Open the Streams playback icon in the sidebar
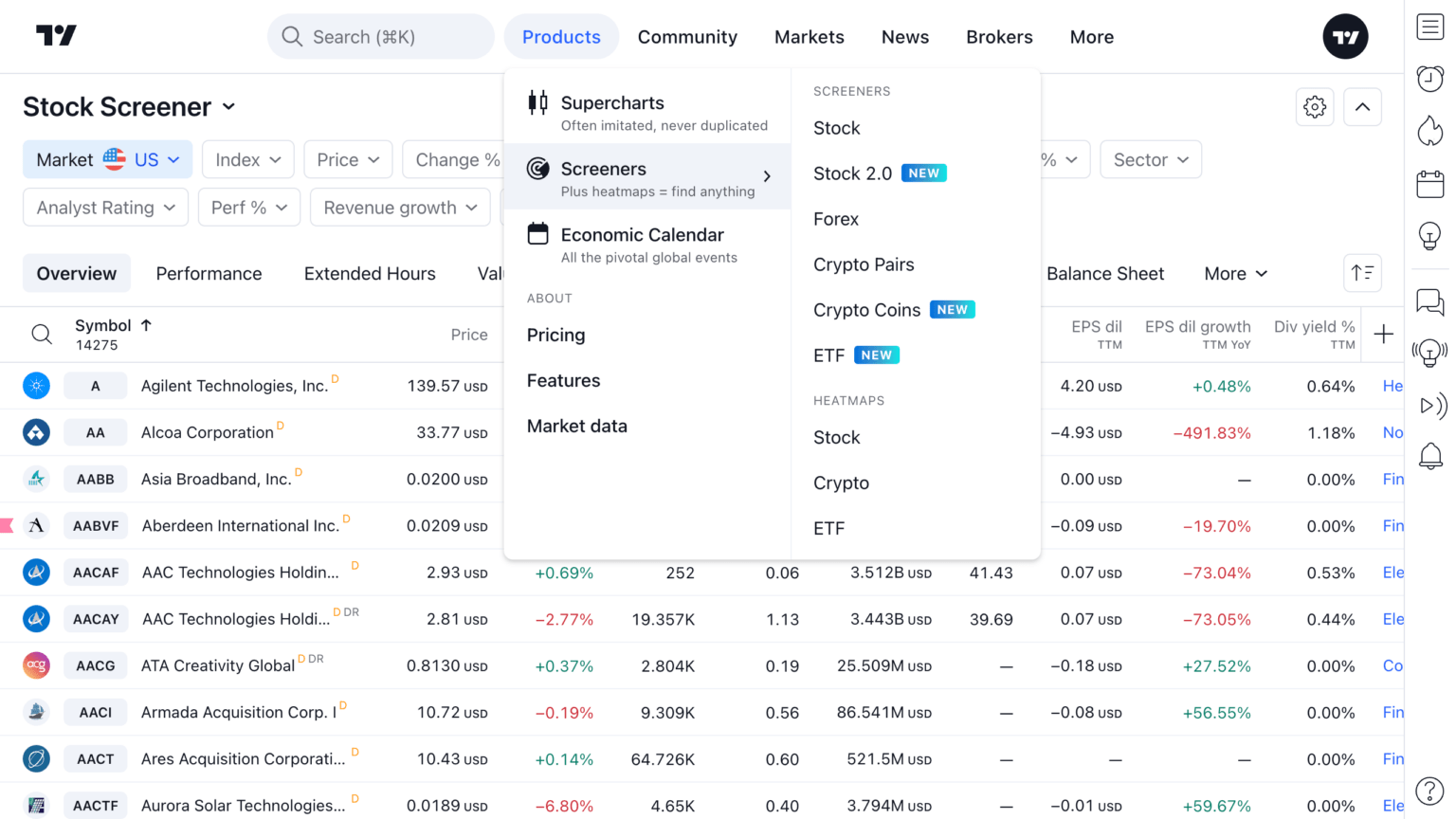Viewport: 1456px width, 819px height. pyautogui.click(x=1429, y=406)
